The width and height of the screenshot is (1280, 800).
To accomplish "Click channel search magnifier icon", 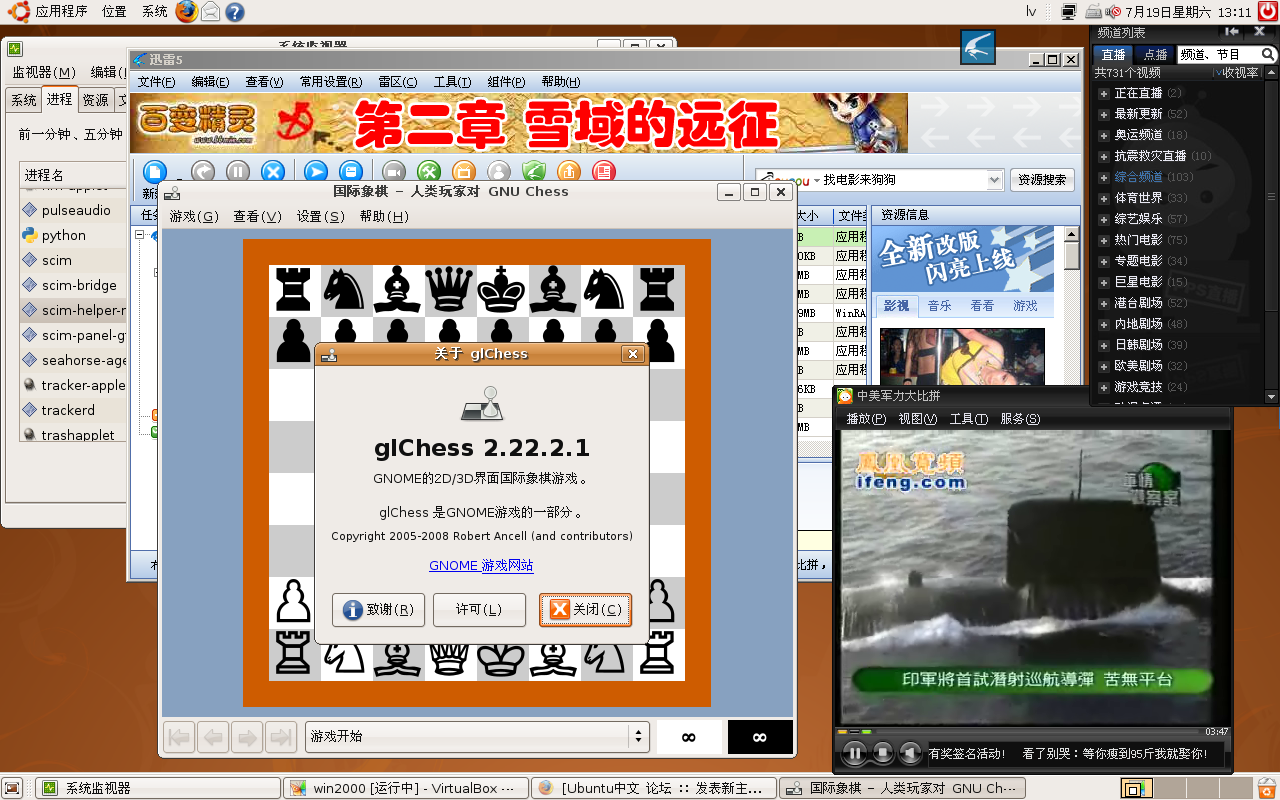I will (x=1268, y=55).
